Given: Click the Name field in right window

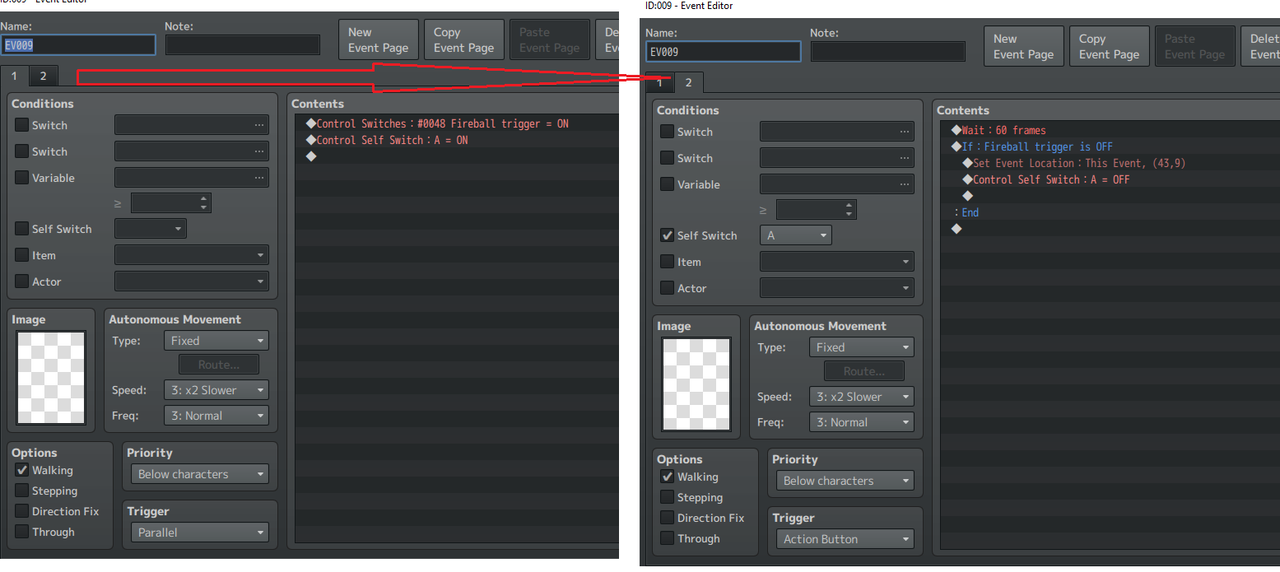Looking at the screenshot, I should pos(724,51).
